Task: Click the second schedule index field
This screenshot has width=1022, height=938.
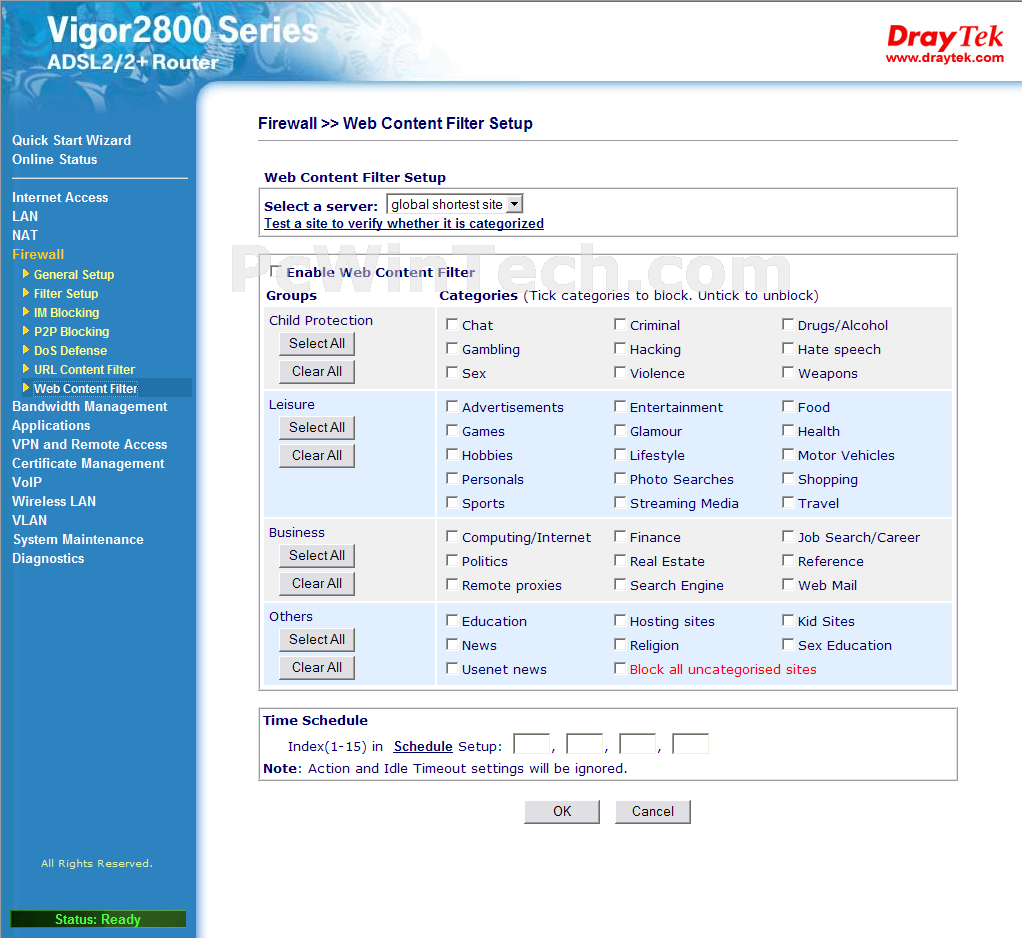Action: tap(585, 744)
